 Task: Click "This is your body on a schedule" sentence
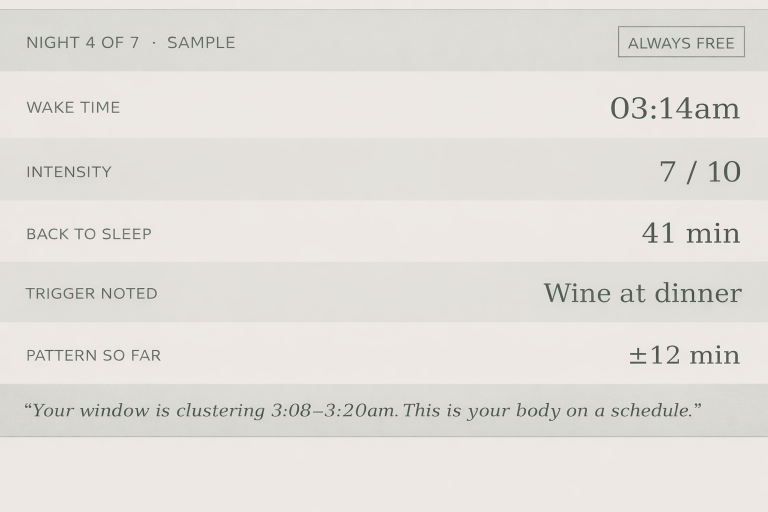548,411
